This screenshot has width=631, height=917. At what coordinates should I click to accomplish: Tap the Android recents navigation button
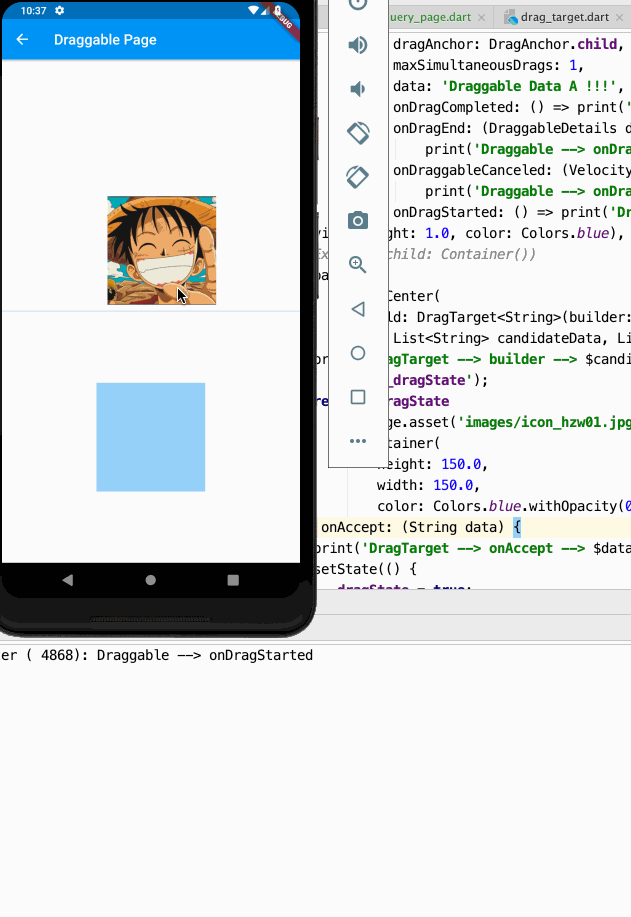click(233, 580)
